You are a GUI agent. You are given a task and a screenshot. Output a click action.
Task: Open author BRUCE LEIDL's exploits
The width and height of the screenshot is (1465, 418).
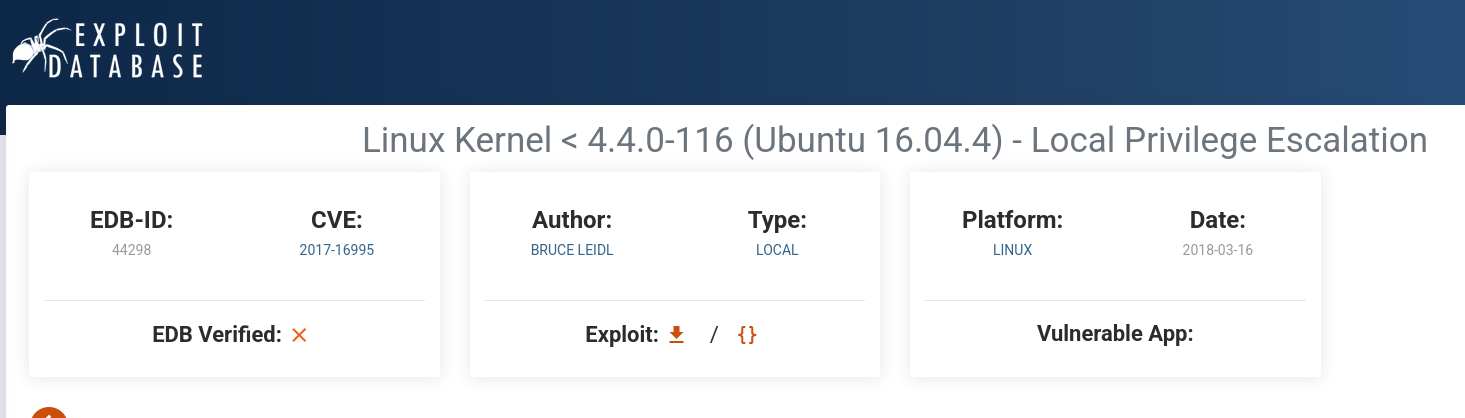point(572,250)
